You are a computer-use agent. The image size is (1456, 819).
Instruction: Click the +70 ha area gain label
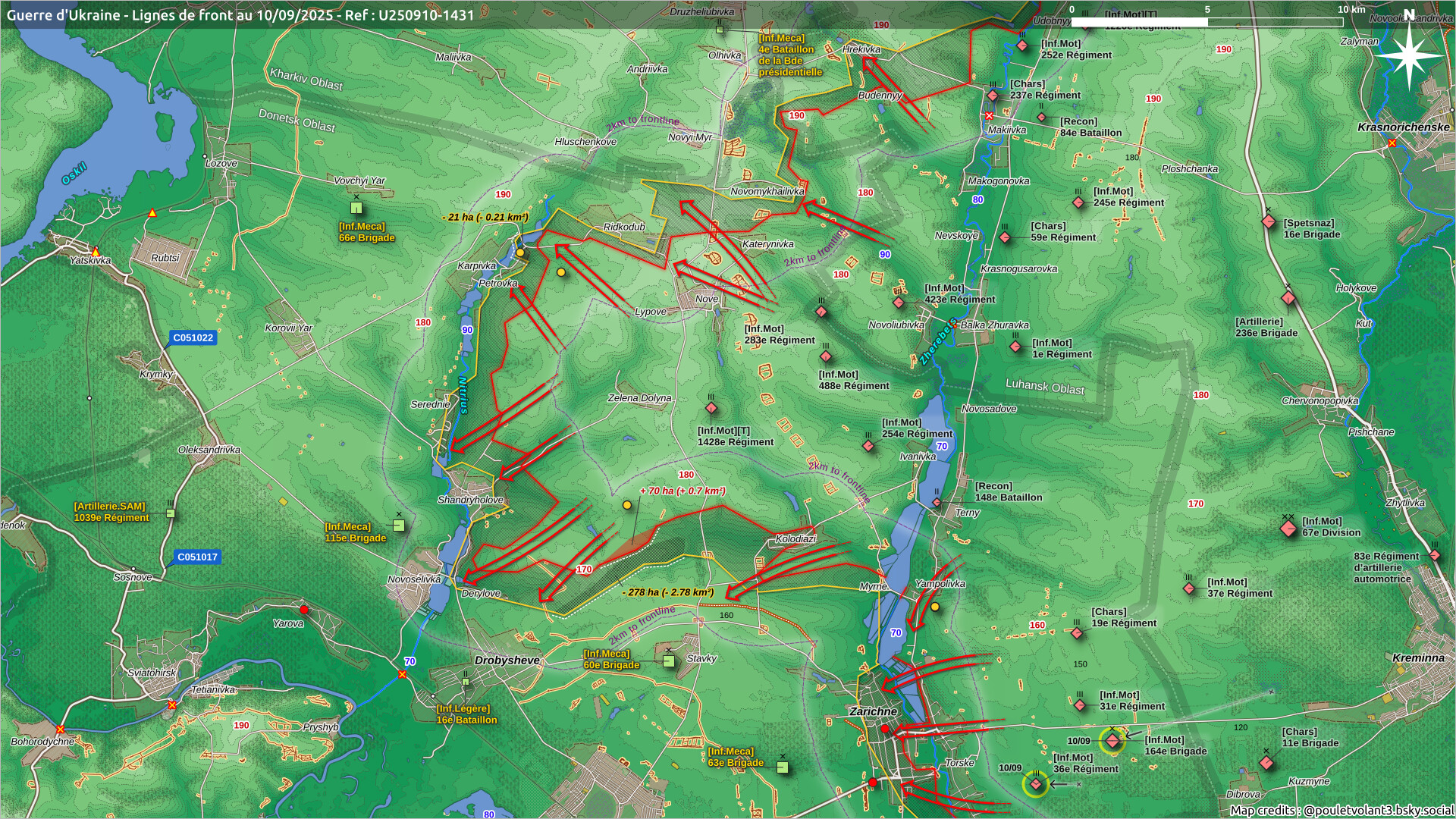[682, 491]
